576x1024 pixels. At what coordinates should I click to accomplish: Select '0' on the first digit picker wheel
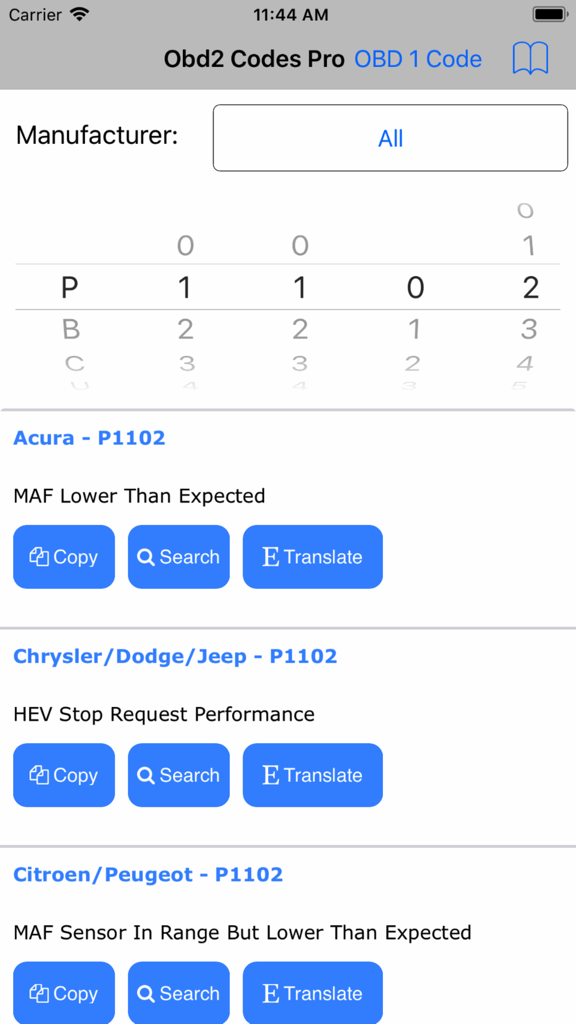[185, 245]
